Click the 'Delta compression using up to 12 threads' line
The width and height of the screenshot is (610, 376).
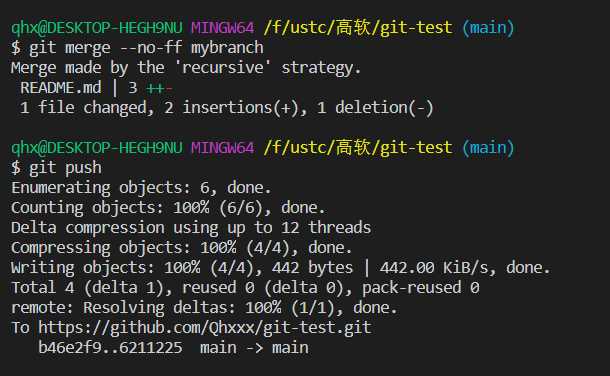pos(191,228)
